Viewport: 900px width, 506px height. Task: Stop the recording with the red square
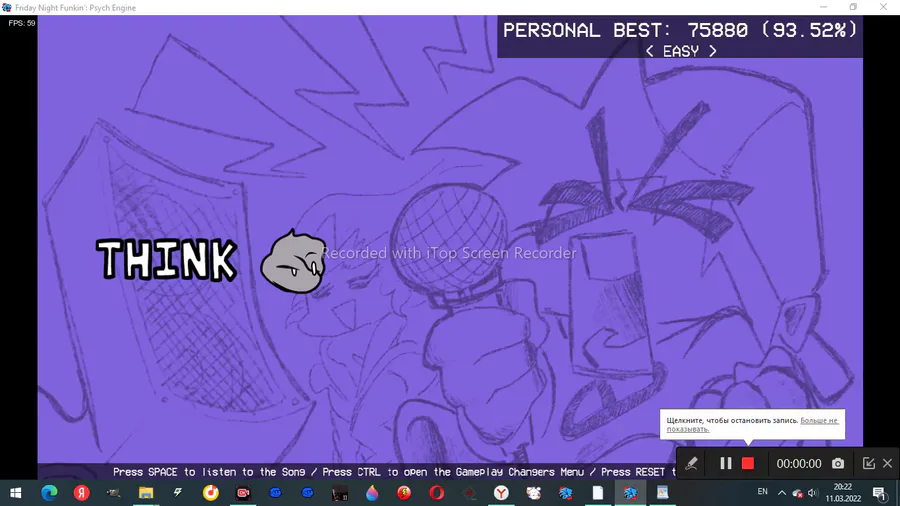point(747,464)
